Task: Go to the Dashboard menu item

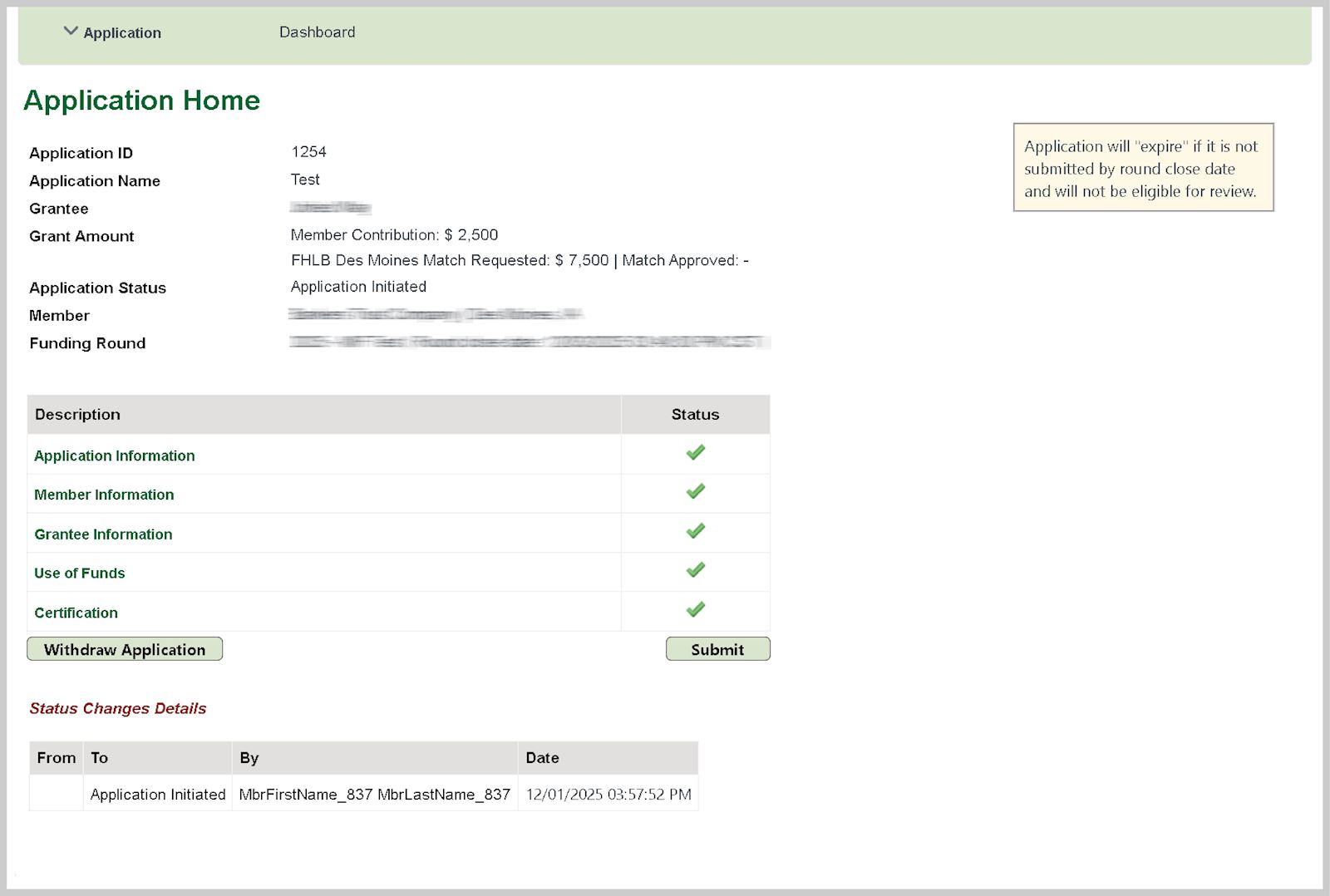Action: click(x=317, y=32)
